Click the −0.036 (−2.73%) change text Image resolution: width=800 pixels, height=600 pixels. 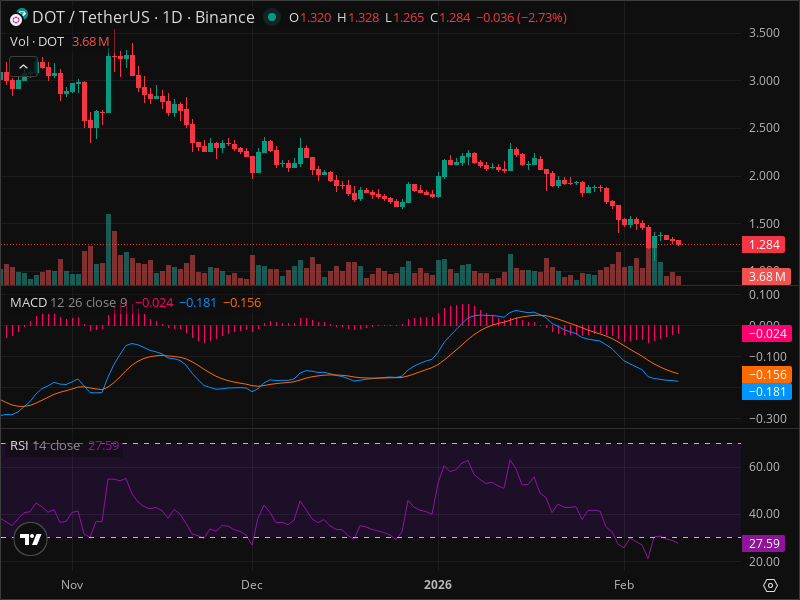521,17
